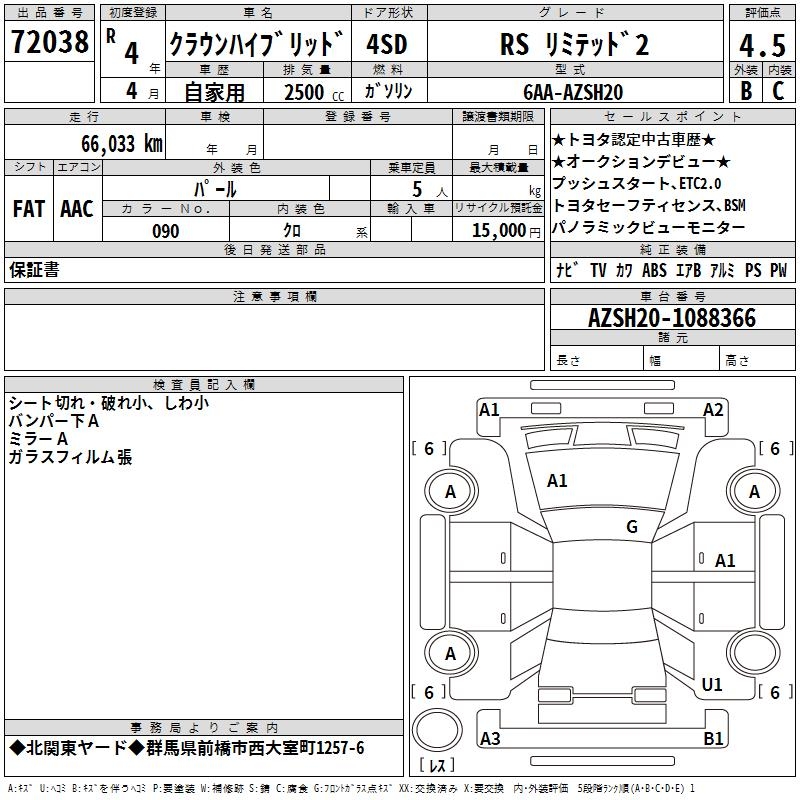
Task: Click interior color クロ
Action: (292, 230)
